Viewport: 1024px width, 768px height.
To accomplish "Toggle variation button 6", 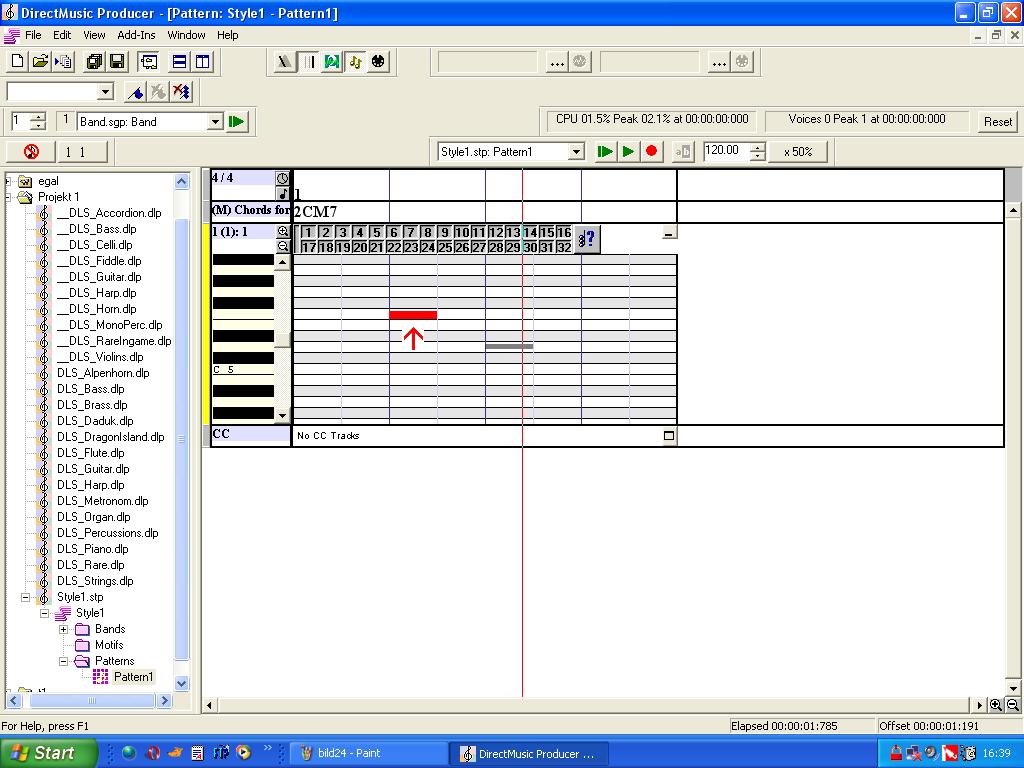I will tap(394, 233).
